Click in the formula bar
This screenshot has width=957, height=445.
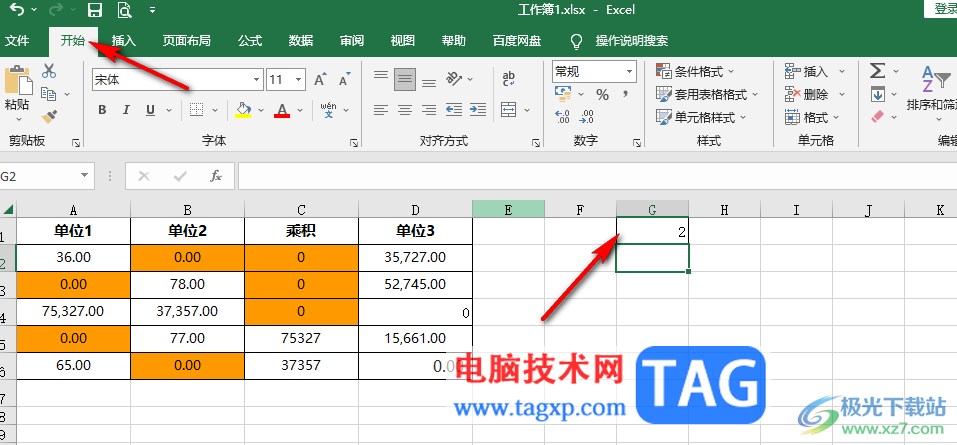(598, 176)
